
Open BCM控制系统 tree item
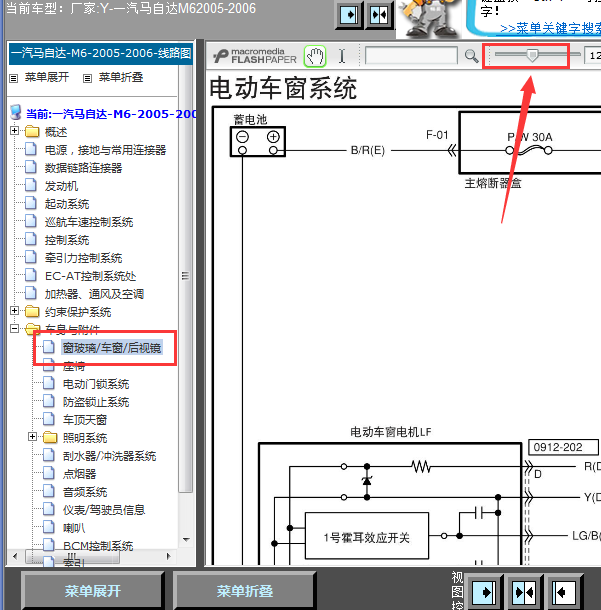(x=98, y=546)
